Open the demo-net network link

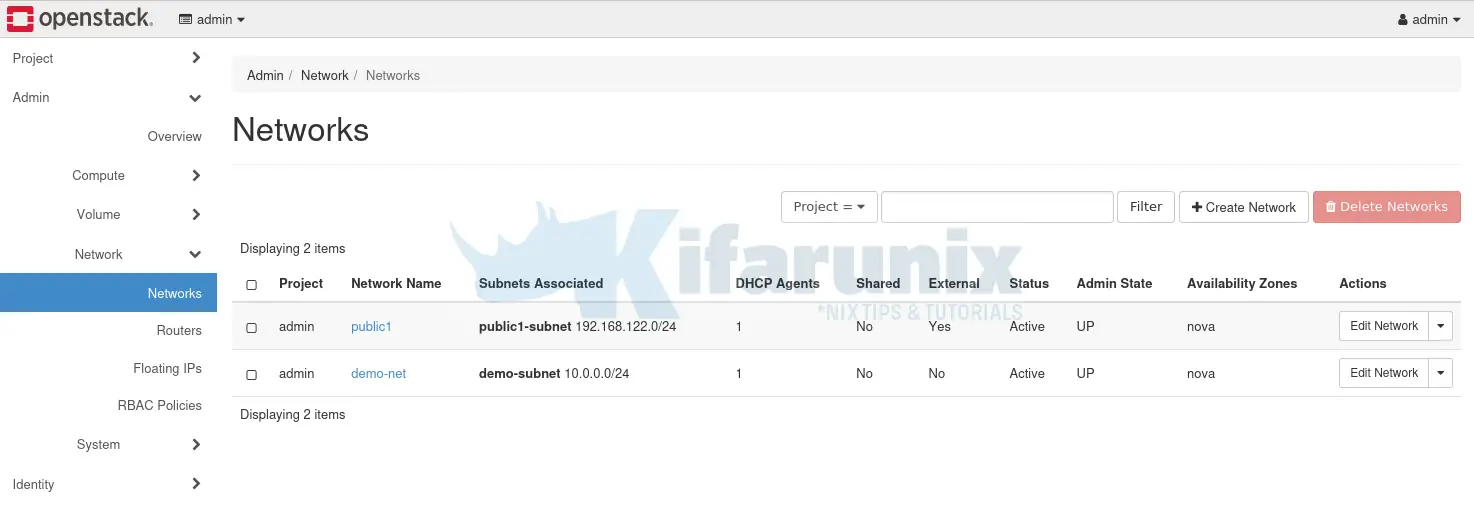pyautogui.click(x=378, y=373)
